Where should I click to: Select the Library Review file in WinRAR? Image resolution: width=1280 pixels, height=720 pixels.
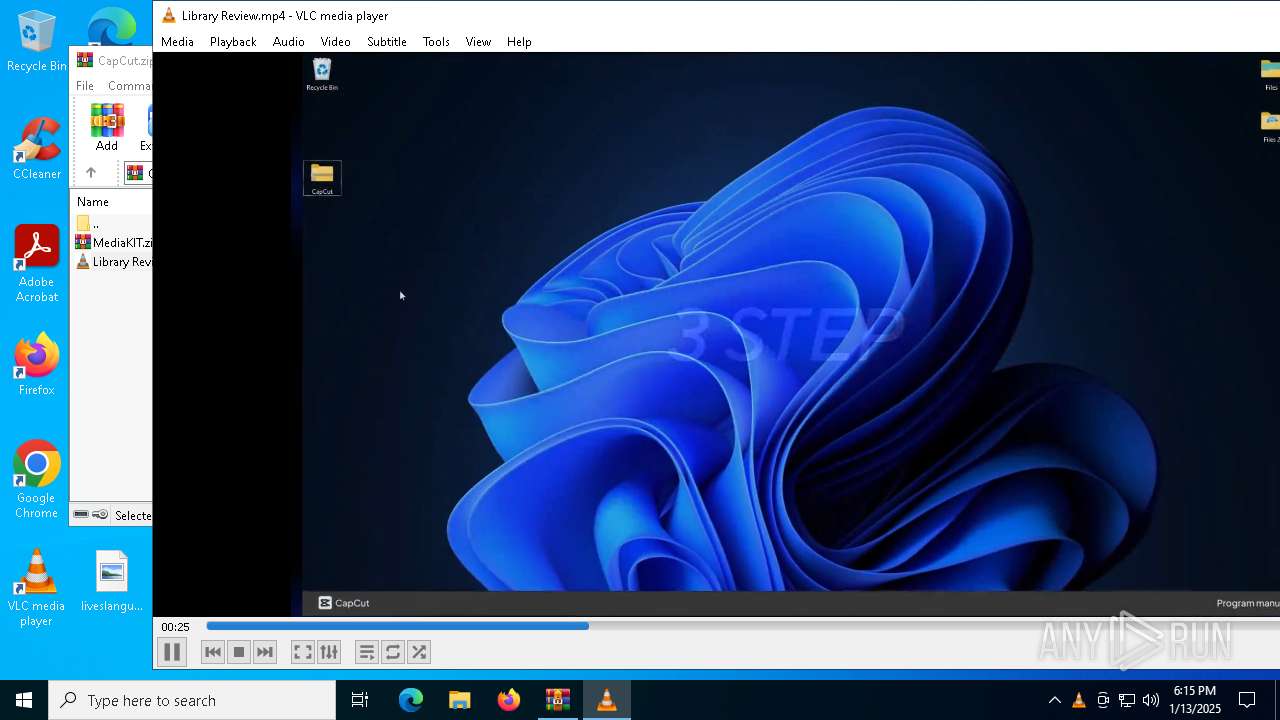(113, 262)
